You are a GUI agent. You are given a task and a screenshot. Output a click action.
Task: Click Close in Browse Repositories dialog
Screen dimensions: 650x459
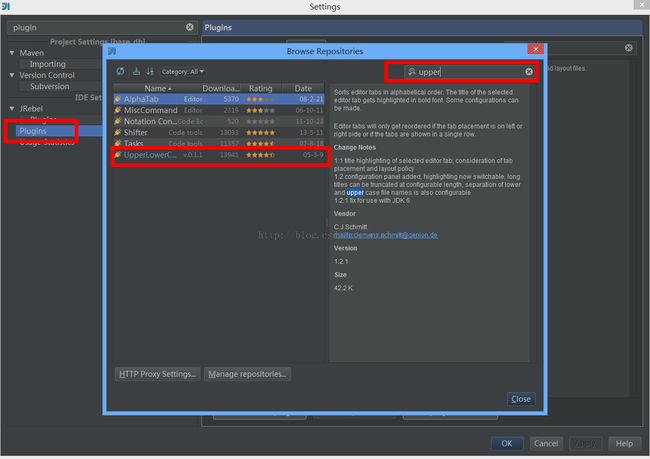521,399
